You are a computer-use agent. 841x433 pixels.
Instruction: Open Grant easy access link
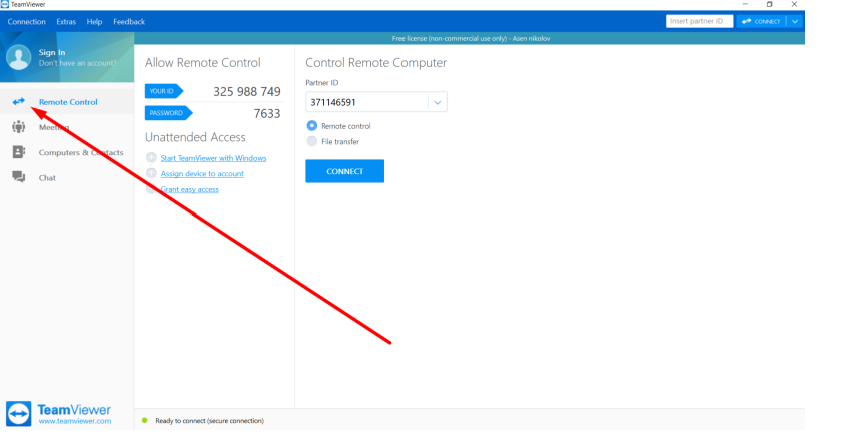click(190, 189)
